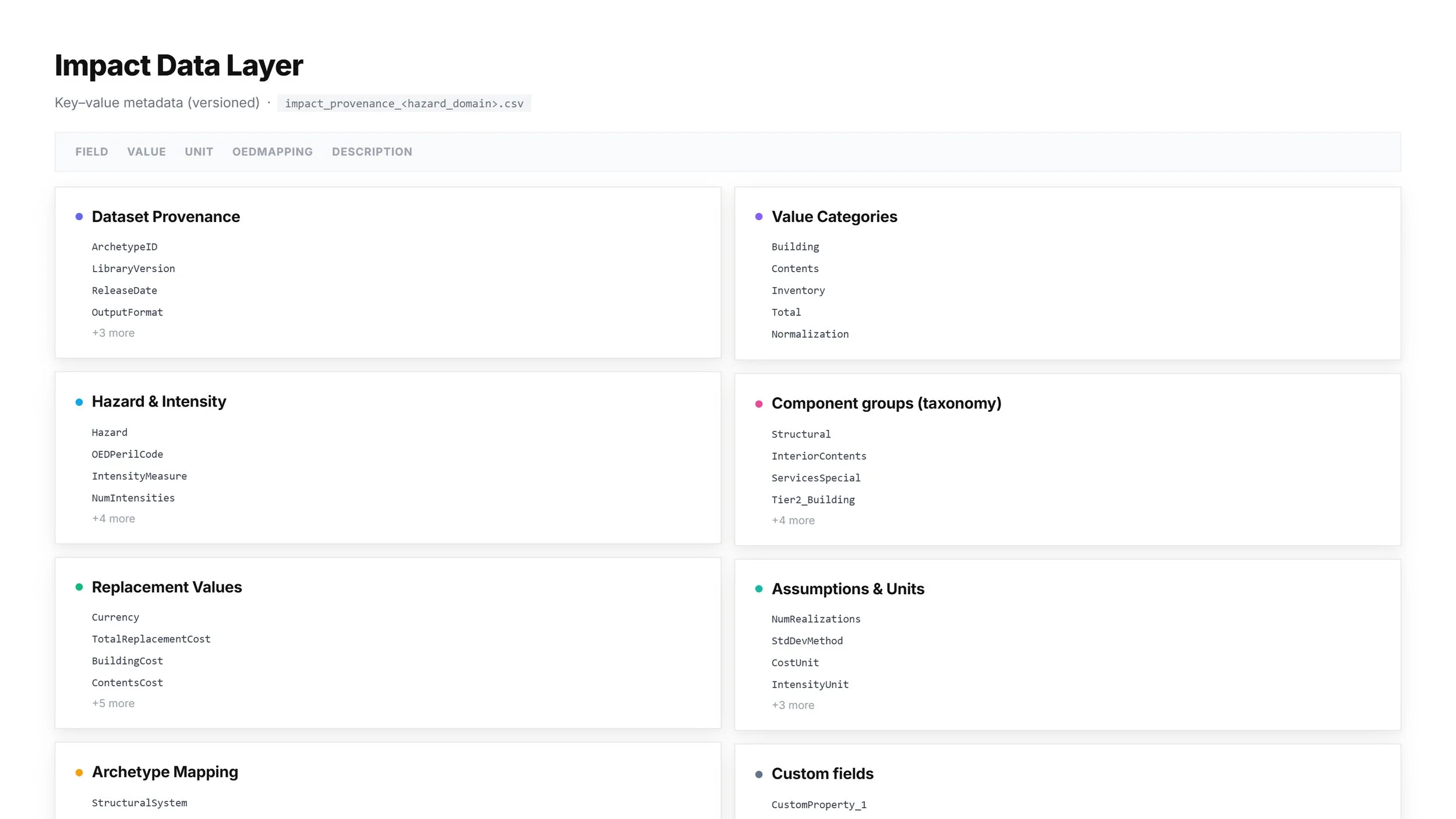Screen dimensions: 1456x819
Task: Click the blue dot beside Hazard & Intensity
Action: [79, 402]
